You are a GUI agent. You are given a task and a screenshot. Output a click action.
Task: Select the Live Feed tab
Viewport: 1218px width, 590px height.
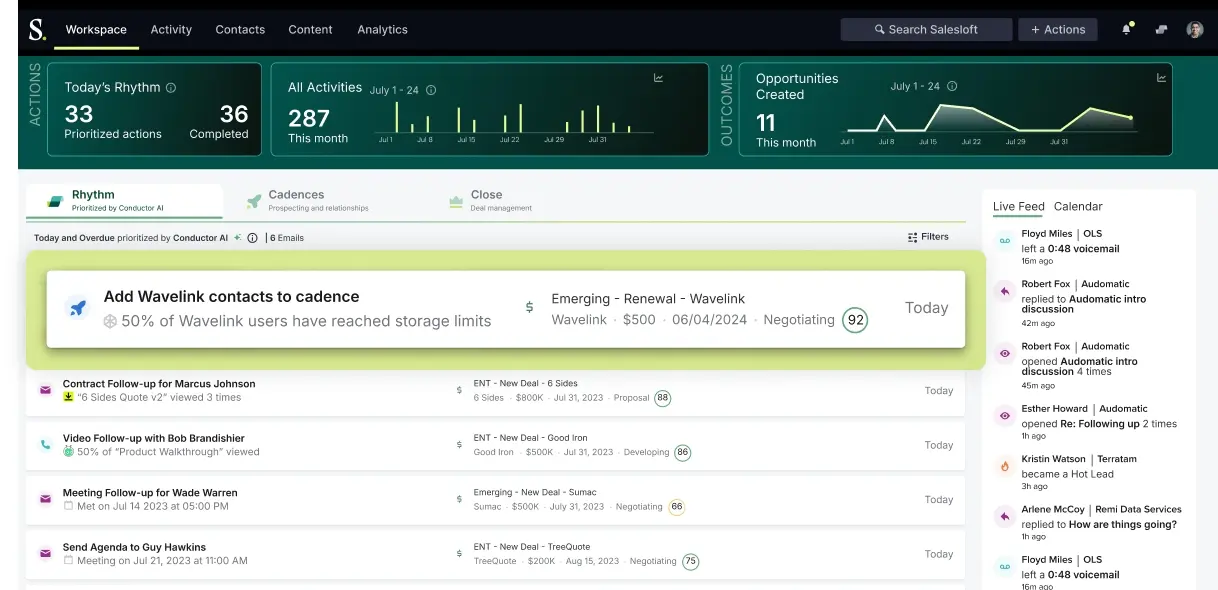pos(1018,206)
